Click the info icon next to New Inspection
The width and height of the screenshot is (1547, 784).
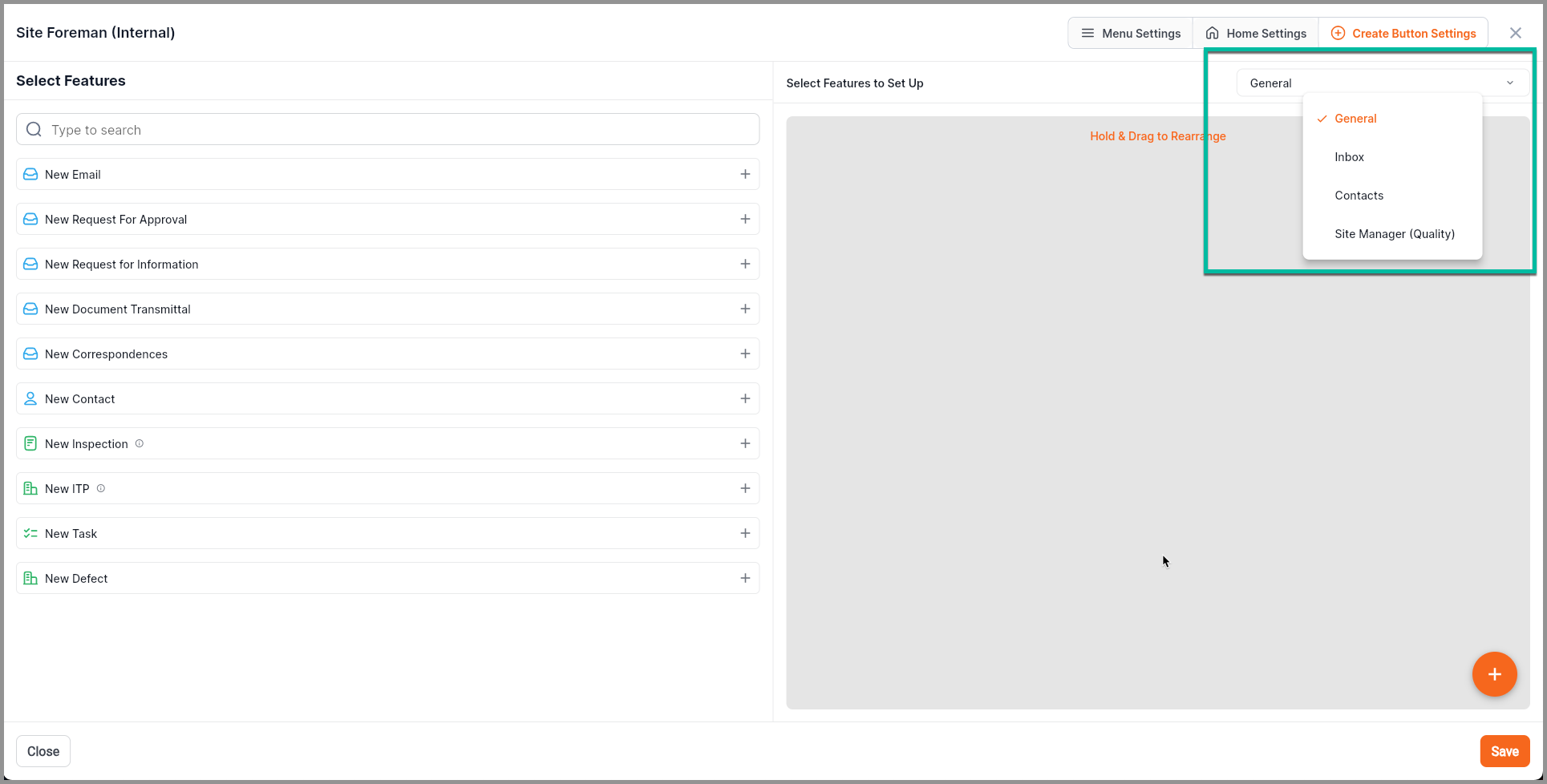coord(140,443)
